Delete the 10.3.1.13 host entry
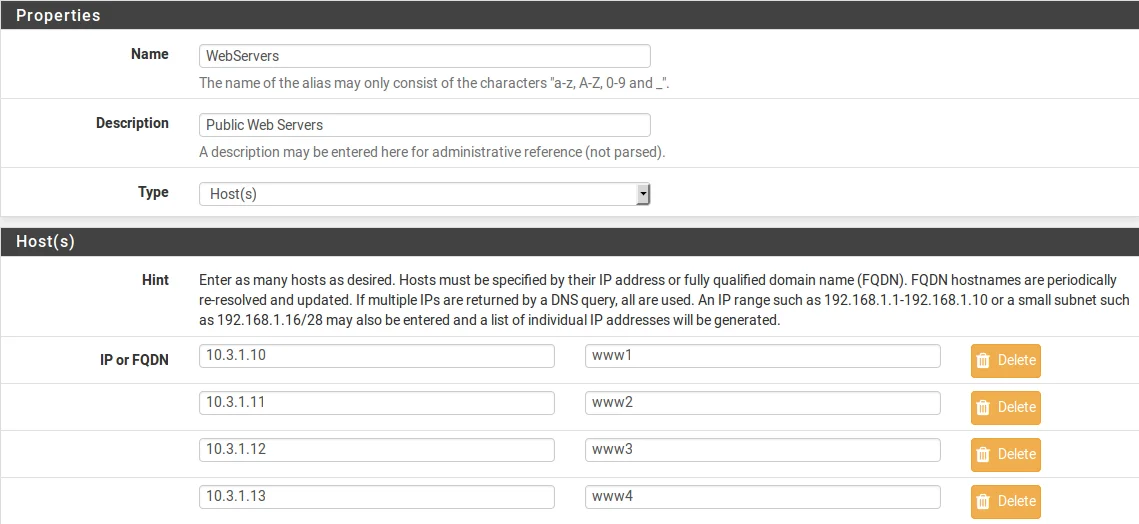Screen dimensions: 1139x524 [1005, 501]
